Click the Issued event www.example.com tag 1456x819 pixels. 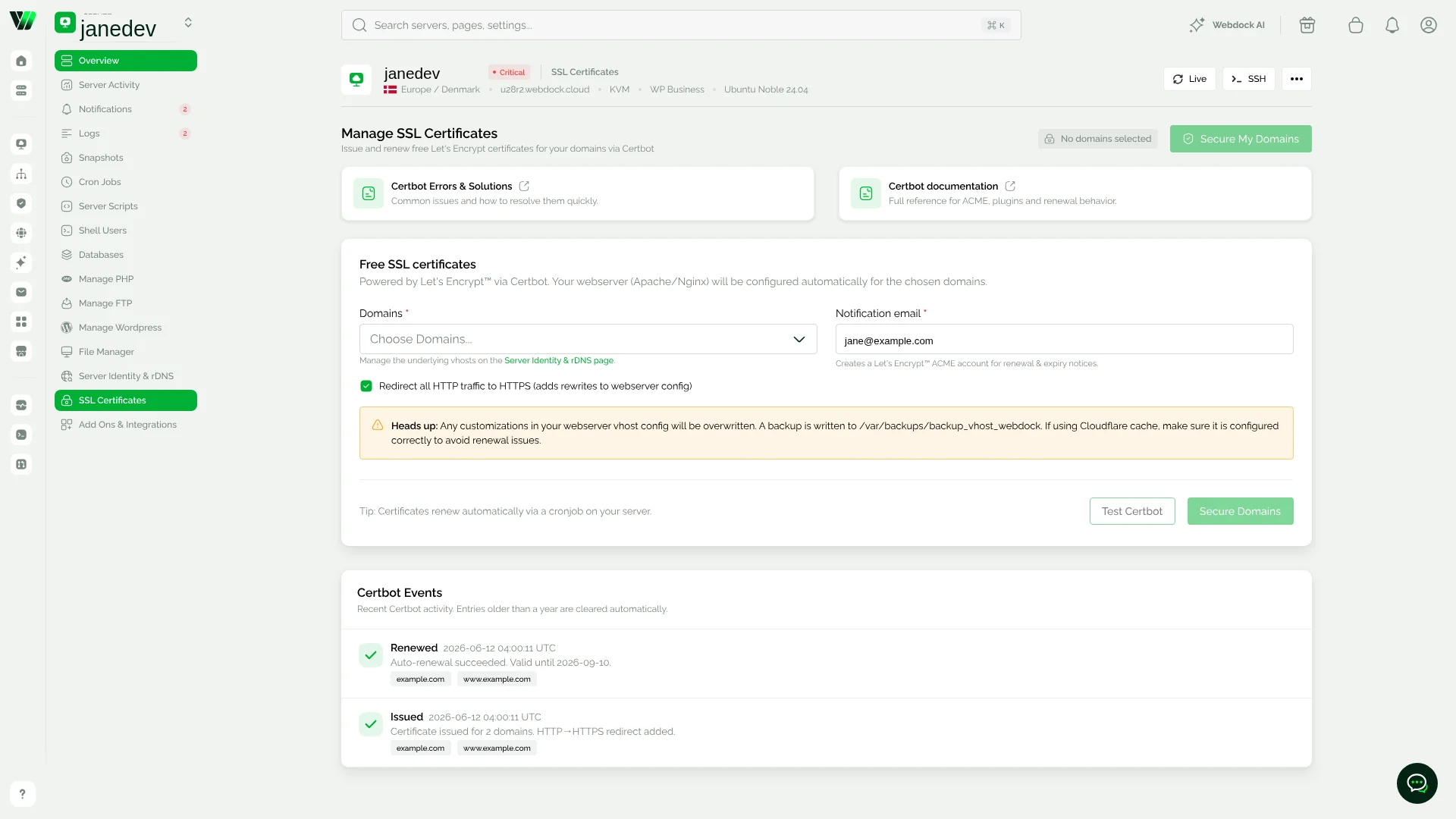click(x=497, y=748)
